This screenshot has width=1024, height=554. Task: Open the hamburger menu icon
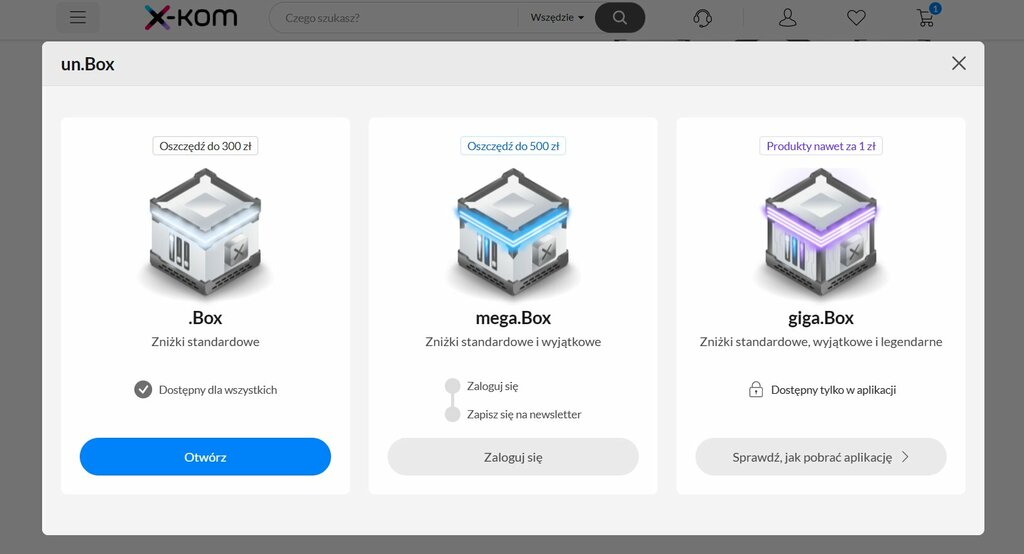tap(78, 18)
